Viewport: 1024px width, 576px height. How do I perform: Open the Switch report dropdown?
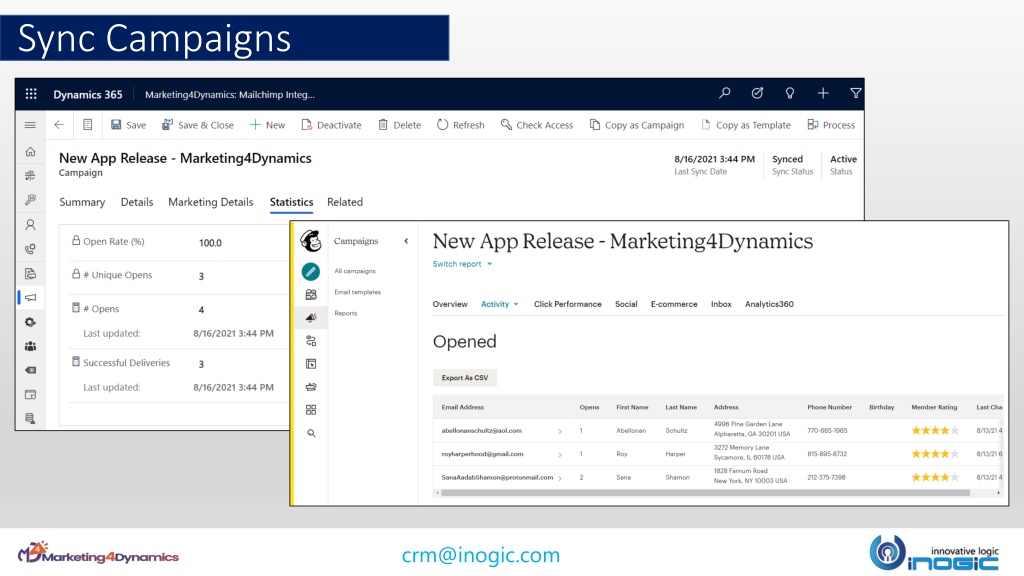coord(462,264)
